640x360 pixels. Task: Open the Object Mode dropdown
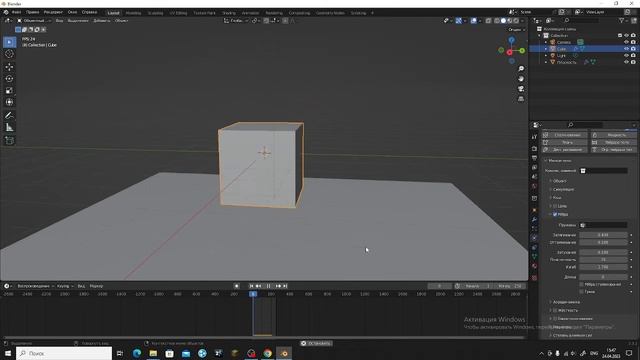click(x=34, y=20)
